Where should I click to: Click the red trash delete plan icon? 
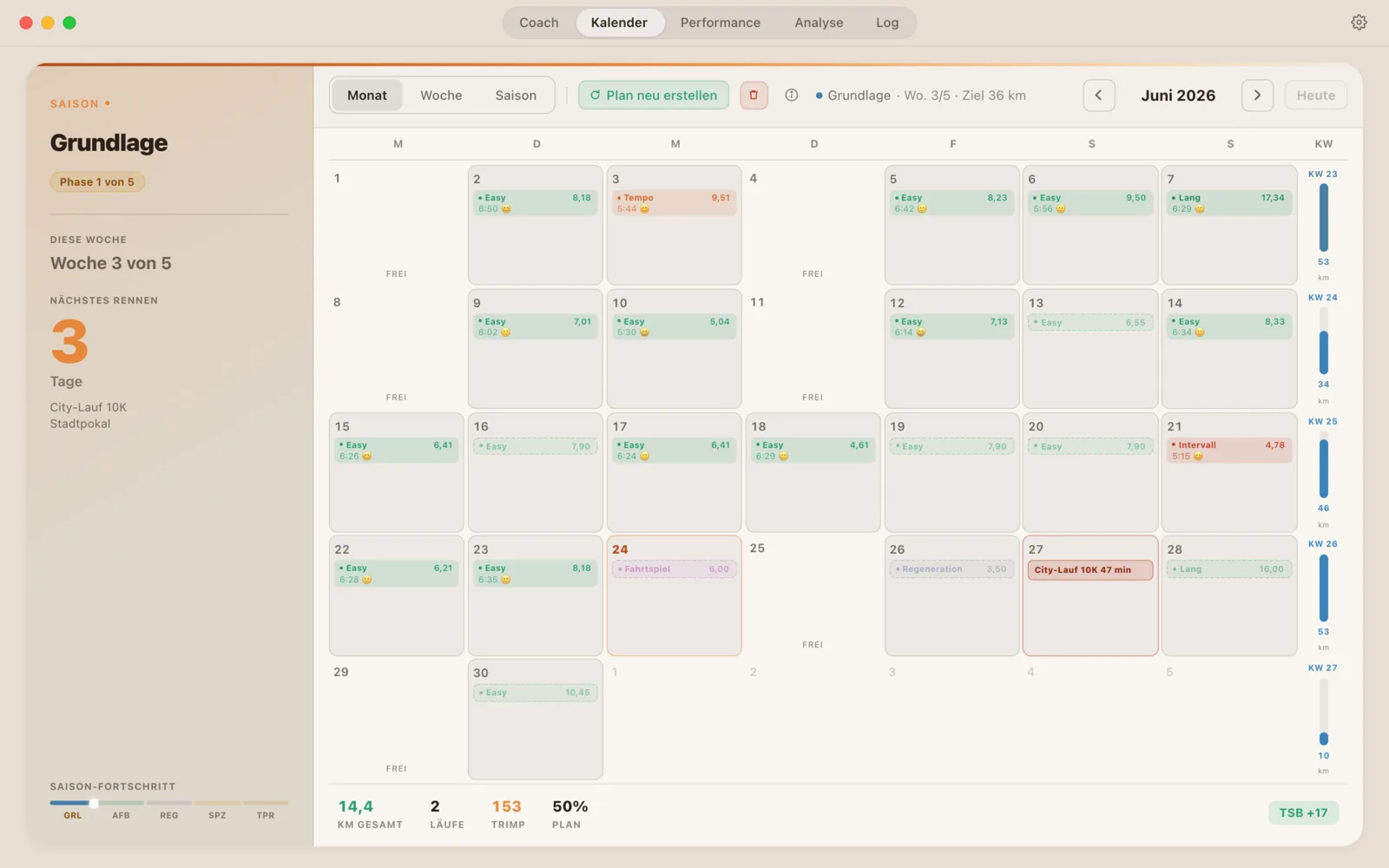pos(754,95)
